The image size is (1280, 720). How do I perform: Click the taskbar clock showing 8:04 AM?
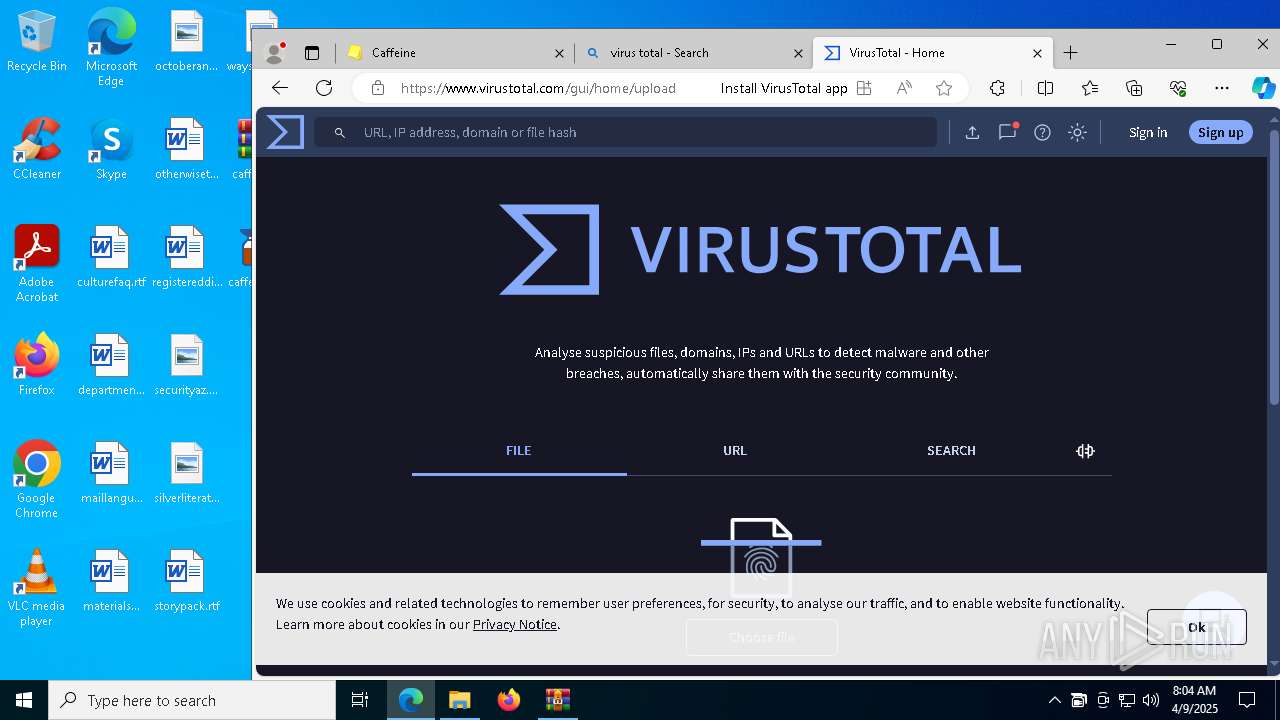click(x=1194, y=699)
